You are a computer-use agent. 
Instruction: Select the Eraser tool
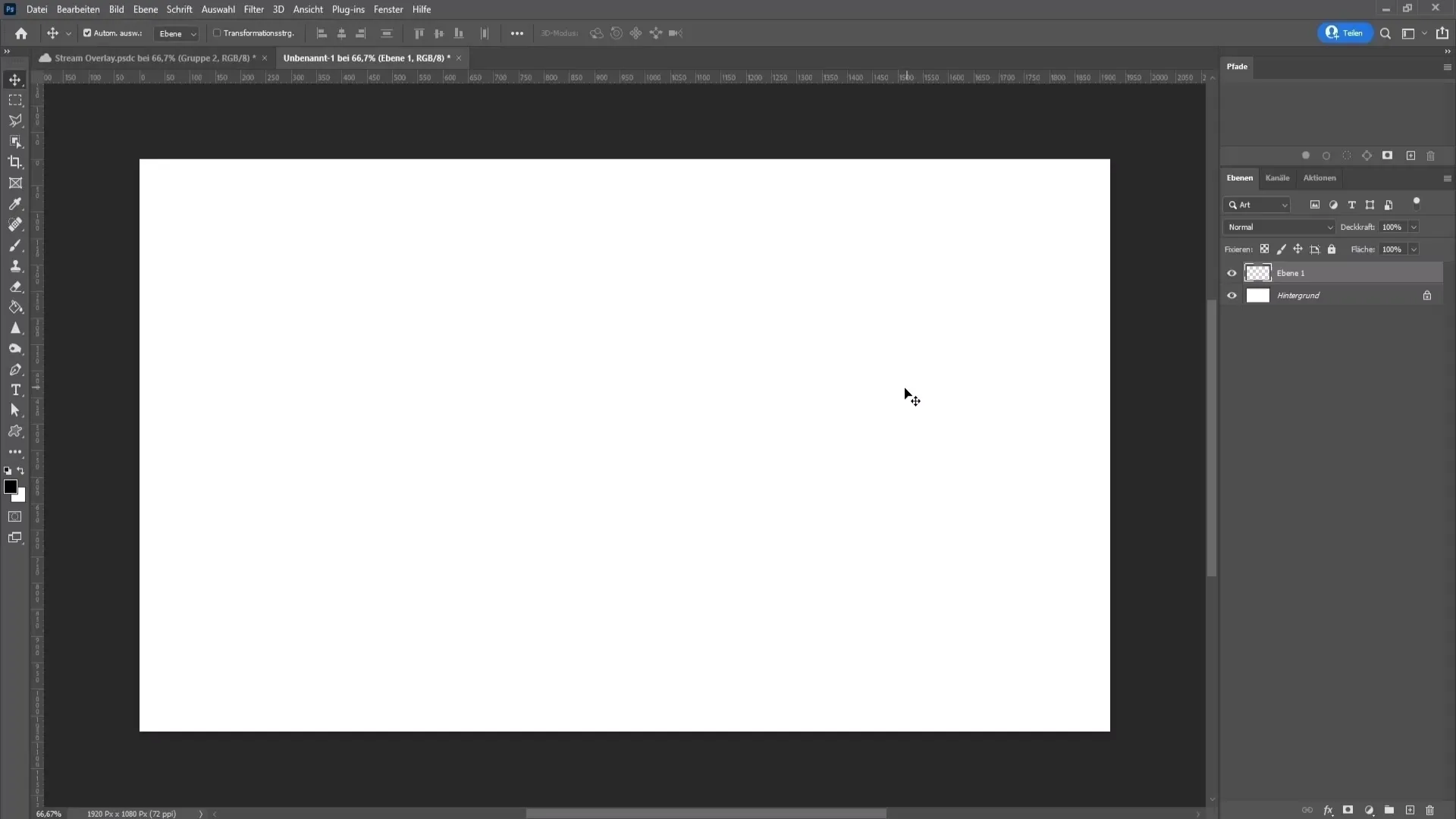(x=15, y=287)
